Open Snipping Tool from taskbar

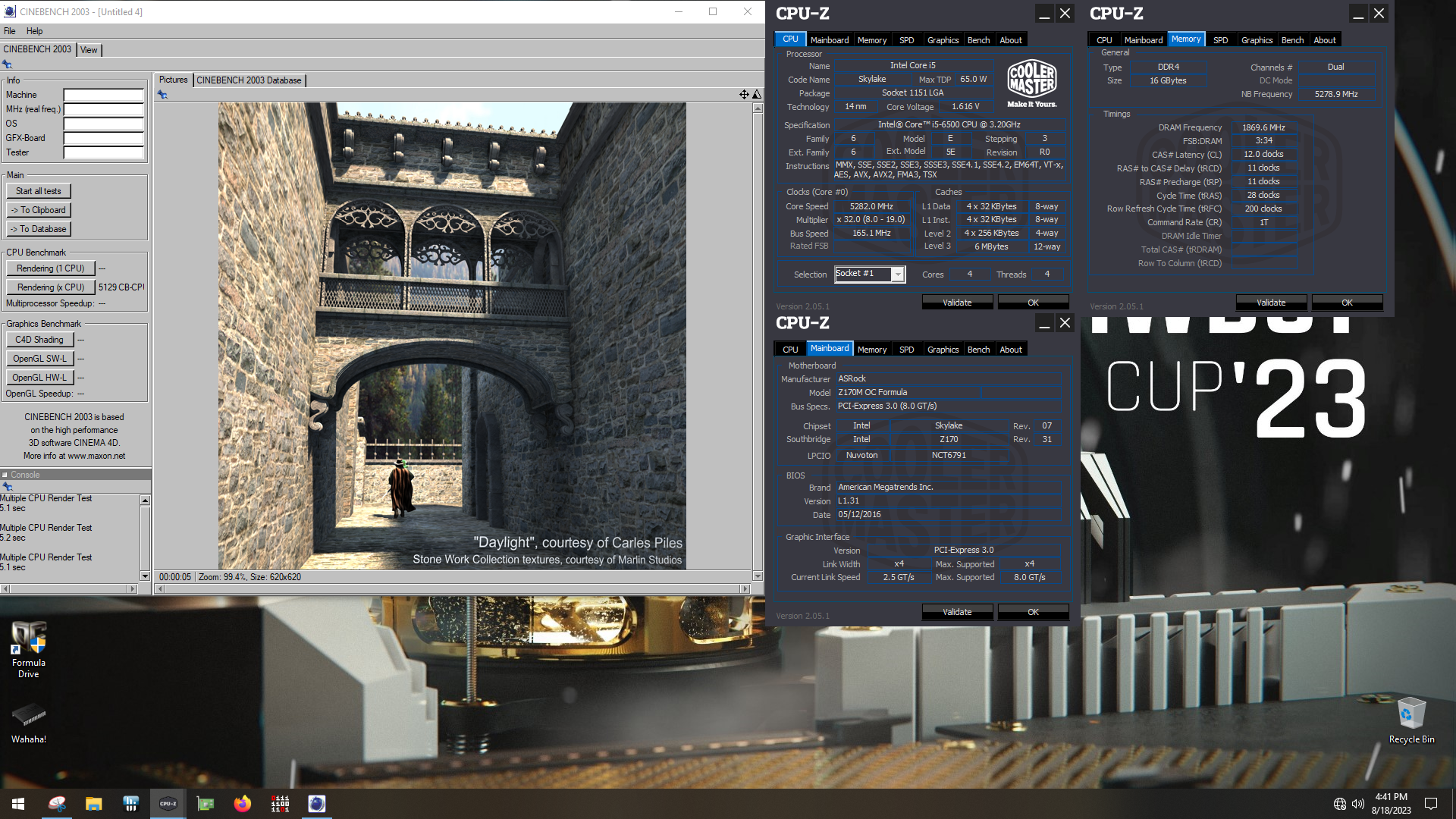57,804
